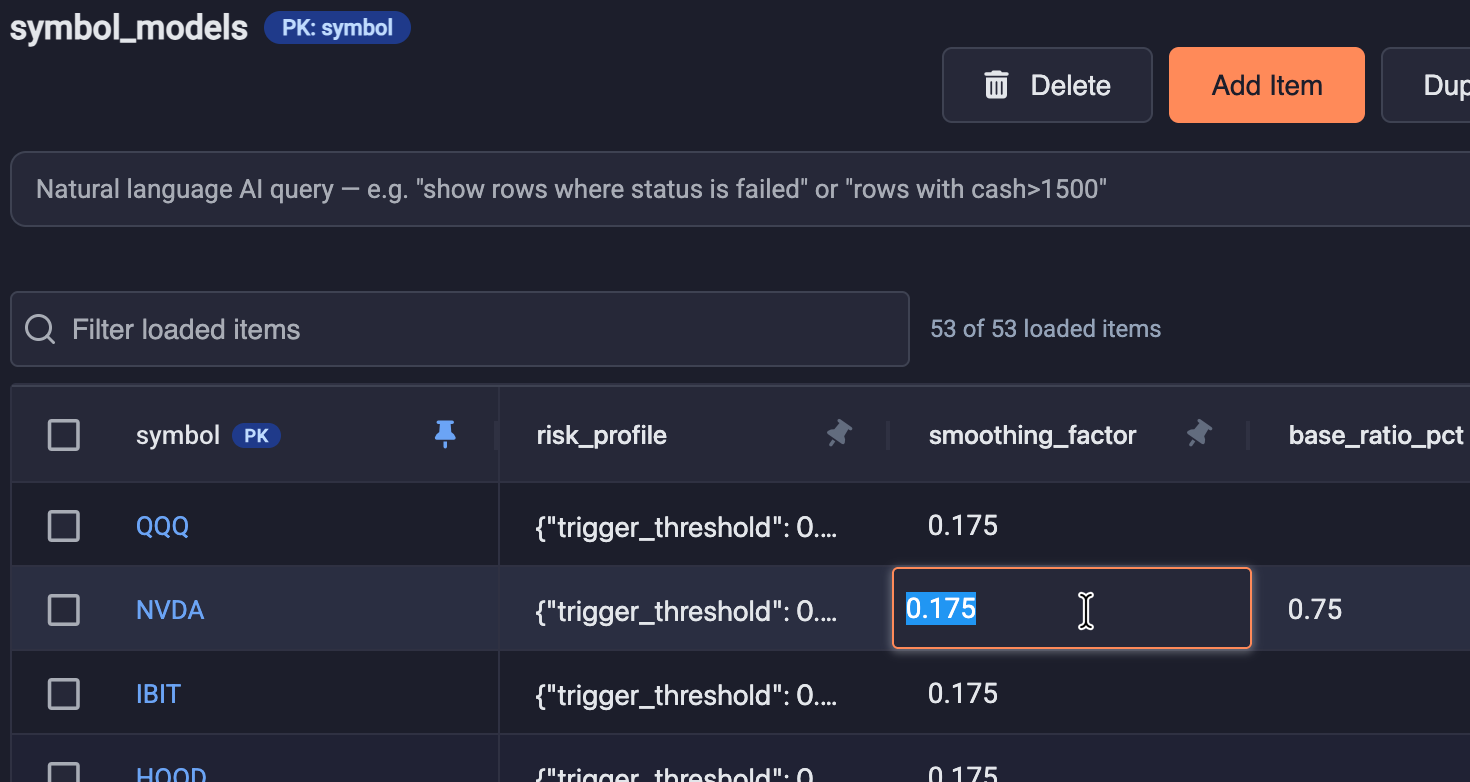Click the magnifier icon in filter box
Viewport: 1470px width, 782px height.
point(40,329)
